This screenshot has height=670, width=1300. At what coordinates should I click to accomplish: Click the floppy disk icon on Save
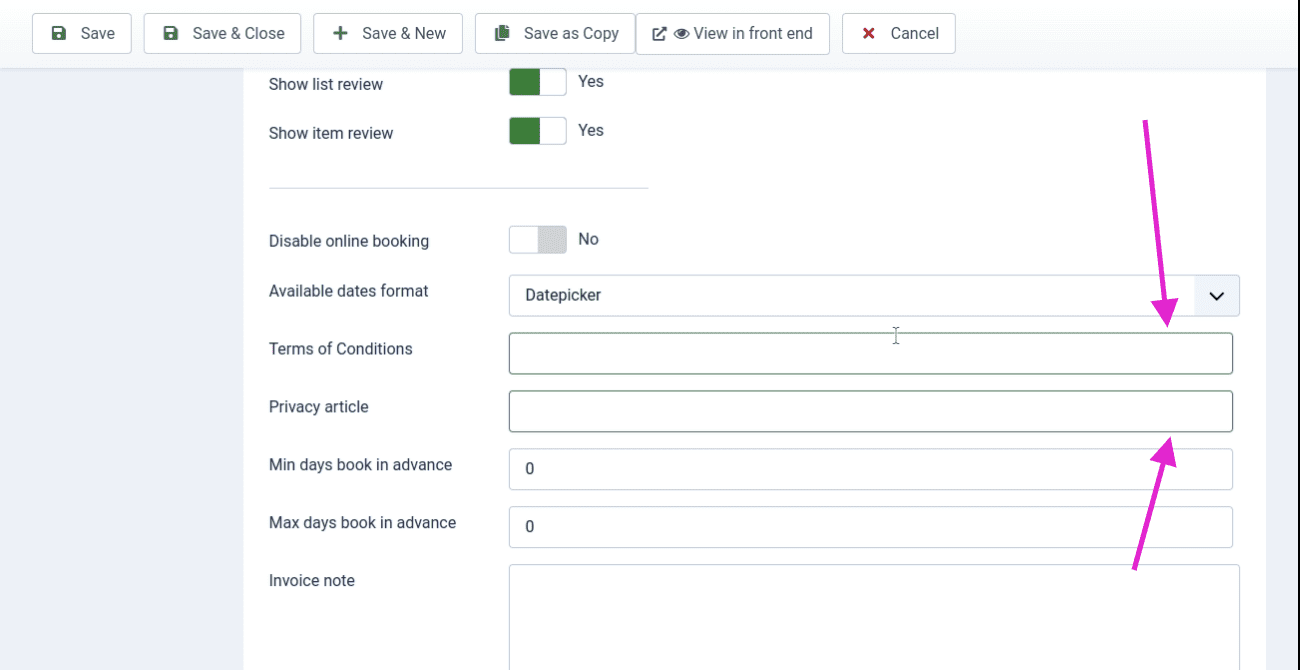[59, 34]
